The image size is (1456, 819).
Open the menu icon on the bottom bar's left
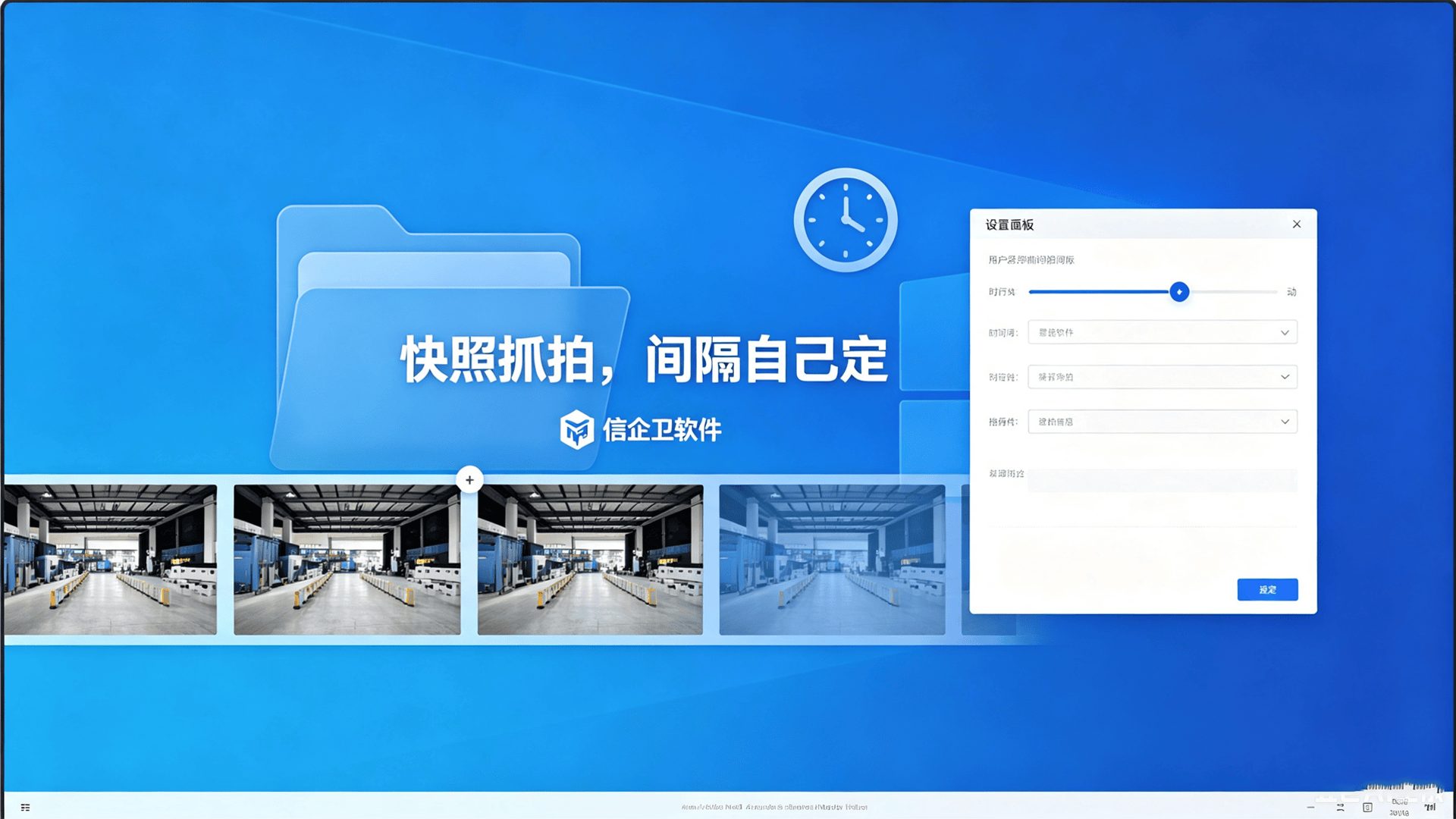26,808
